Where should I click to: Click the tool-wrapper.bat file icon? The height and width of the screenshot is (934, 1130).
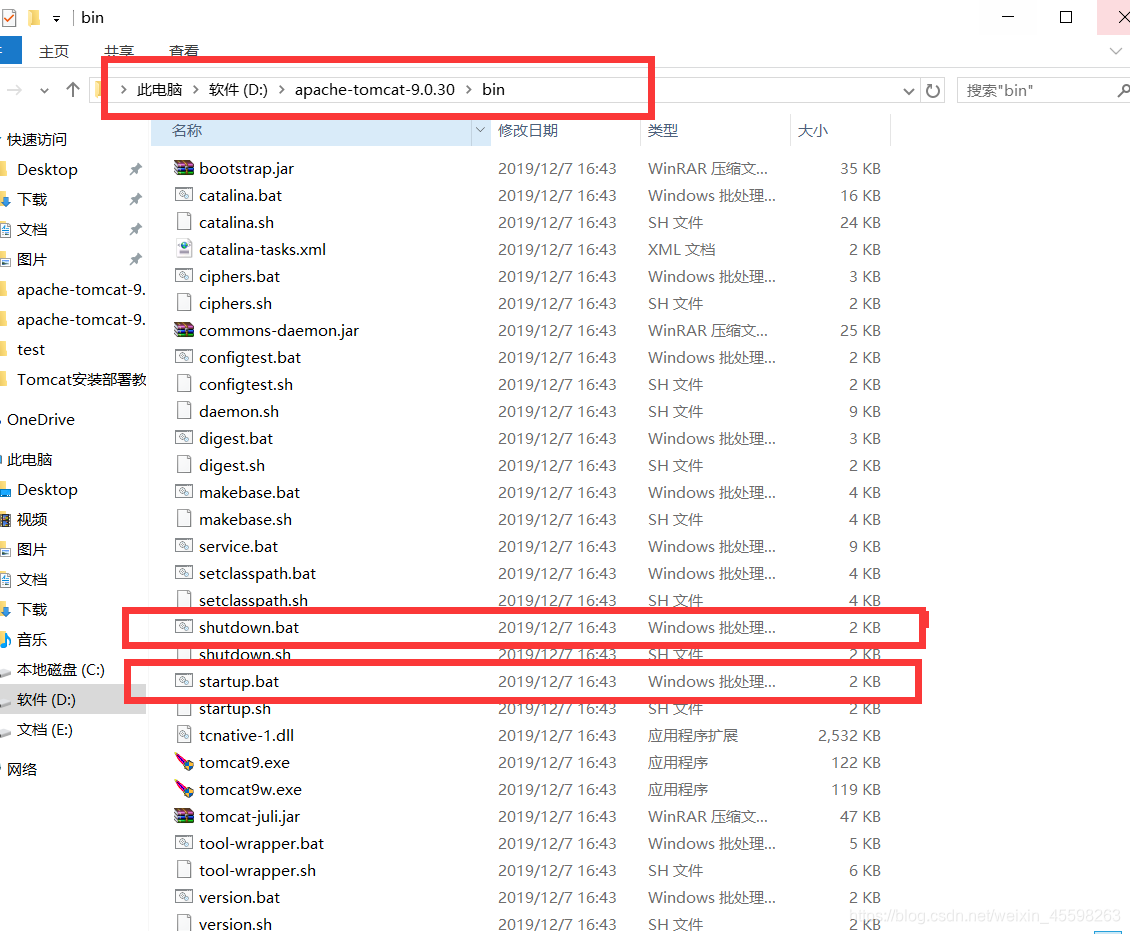click(184, 842)
